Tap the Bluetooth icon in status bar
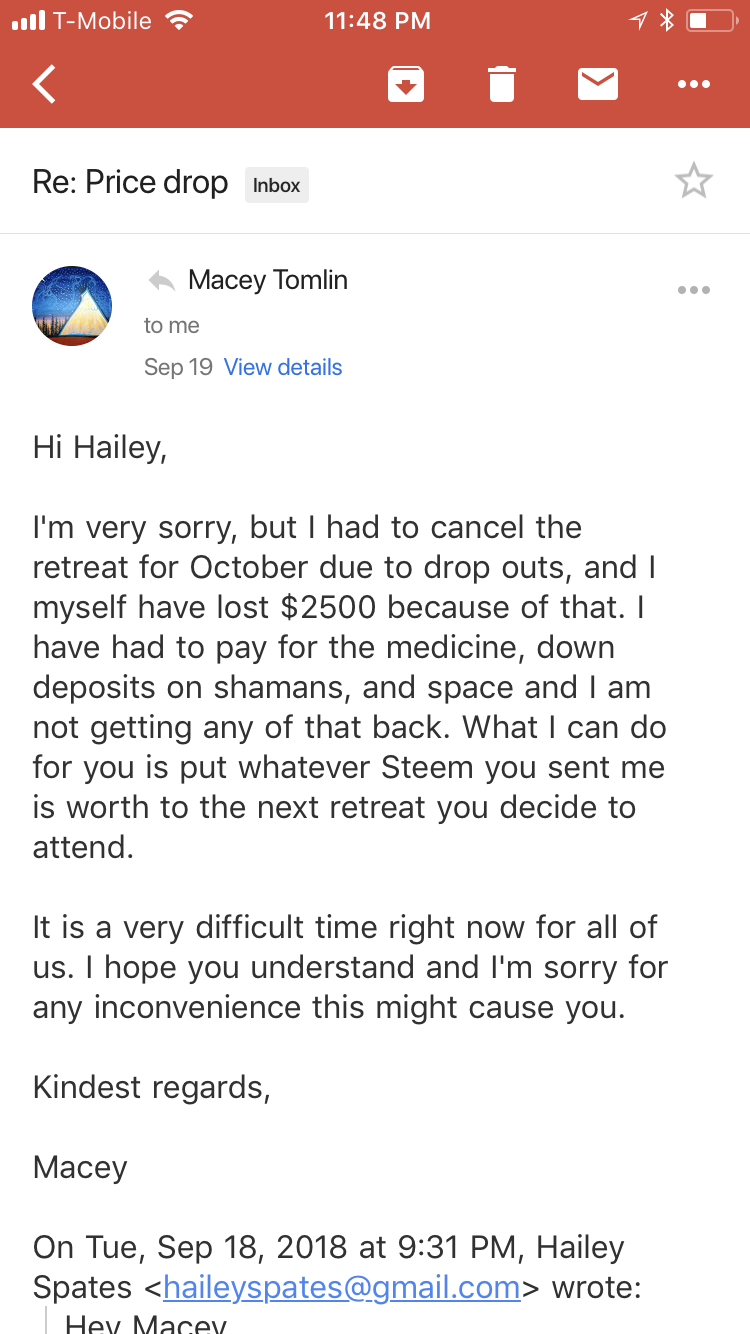This screenshot has width=750, height=1334. pos(667,20)
